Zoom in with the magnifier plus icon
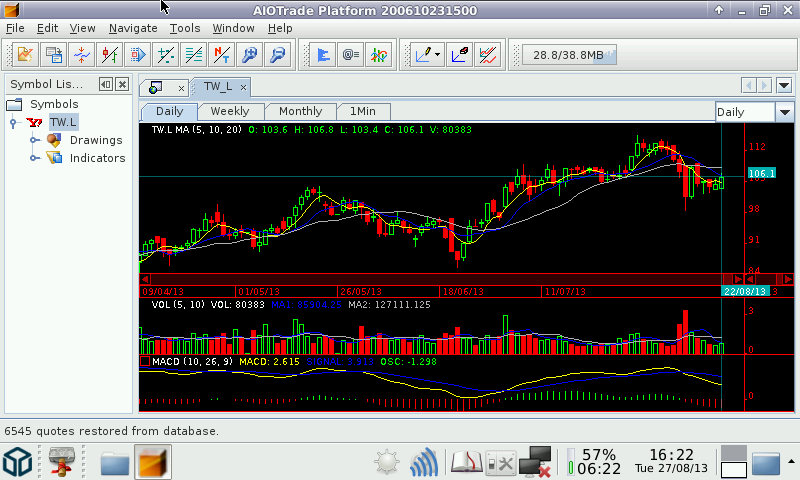 250,54
